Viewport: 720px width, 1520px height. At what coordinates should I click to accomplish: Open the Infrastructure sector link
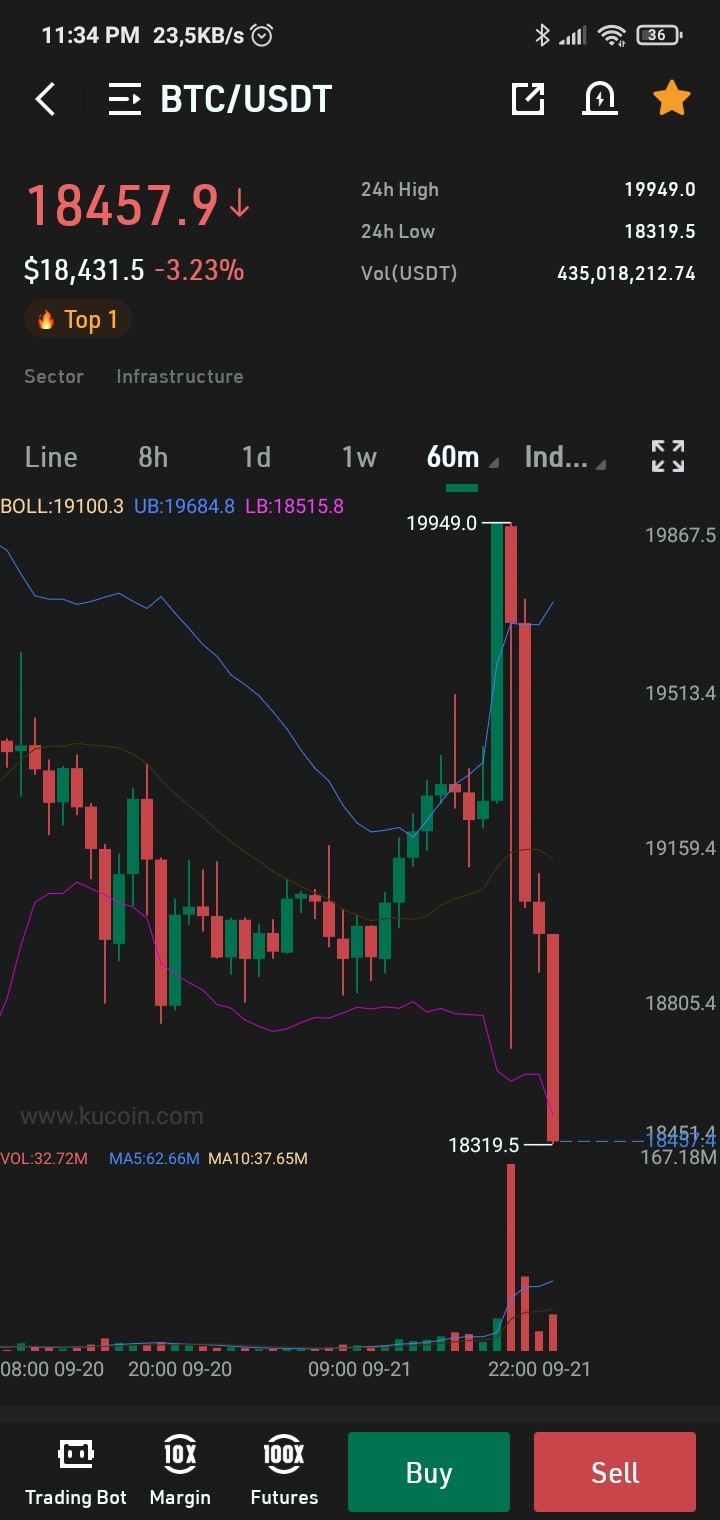click(180, 376)
